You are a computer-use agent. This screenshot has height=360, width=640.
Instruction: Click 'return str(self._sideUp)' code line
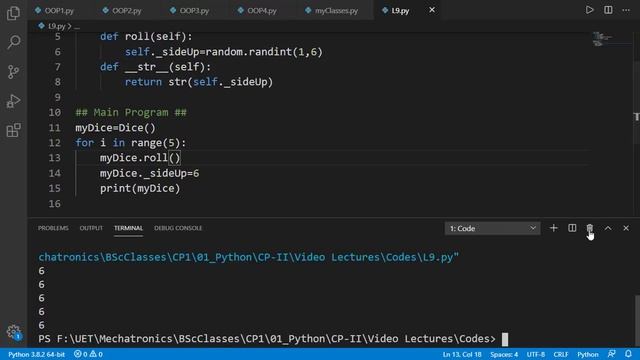pyautogui.click(x=199, y=82)
